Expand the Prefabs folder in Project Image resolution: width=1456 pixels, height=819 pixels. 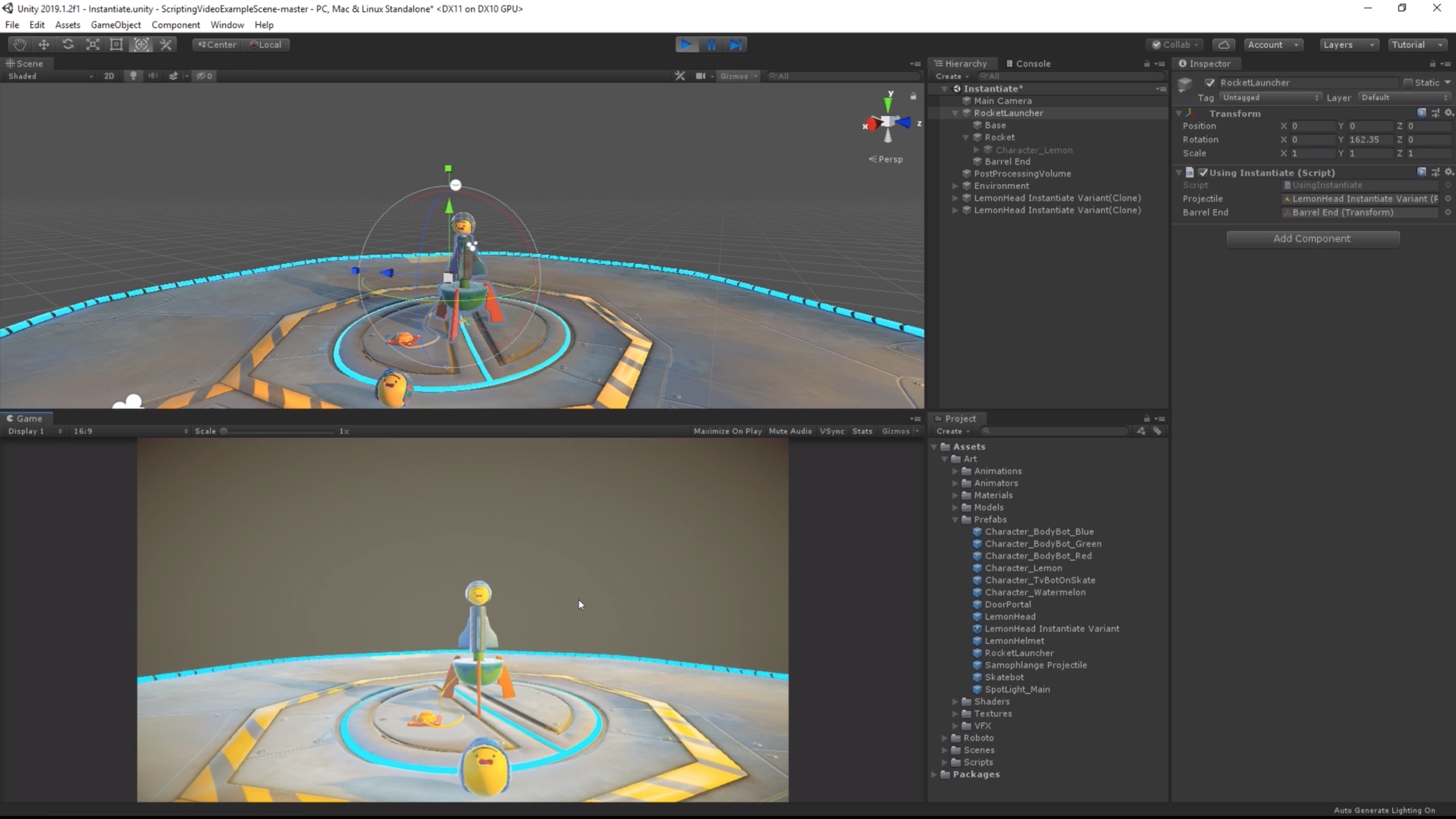(955, 519)
